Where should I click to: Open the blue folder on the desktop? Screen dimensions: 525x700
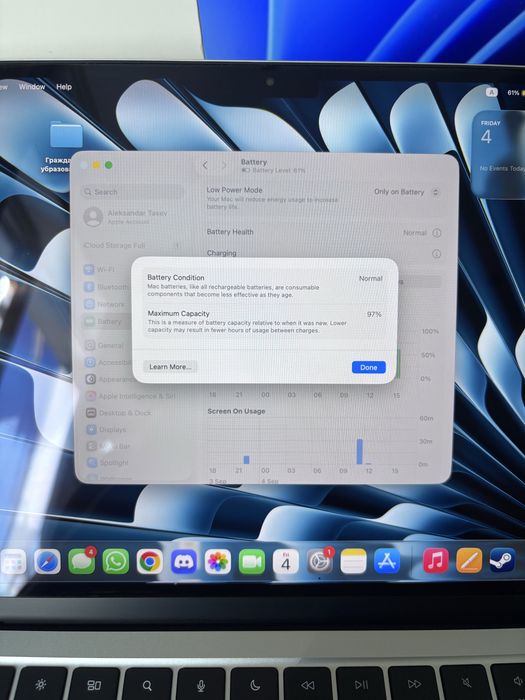click(66, 134)
